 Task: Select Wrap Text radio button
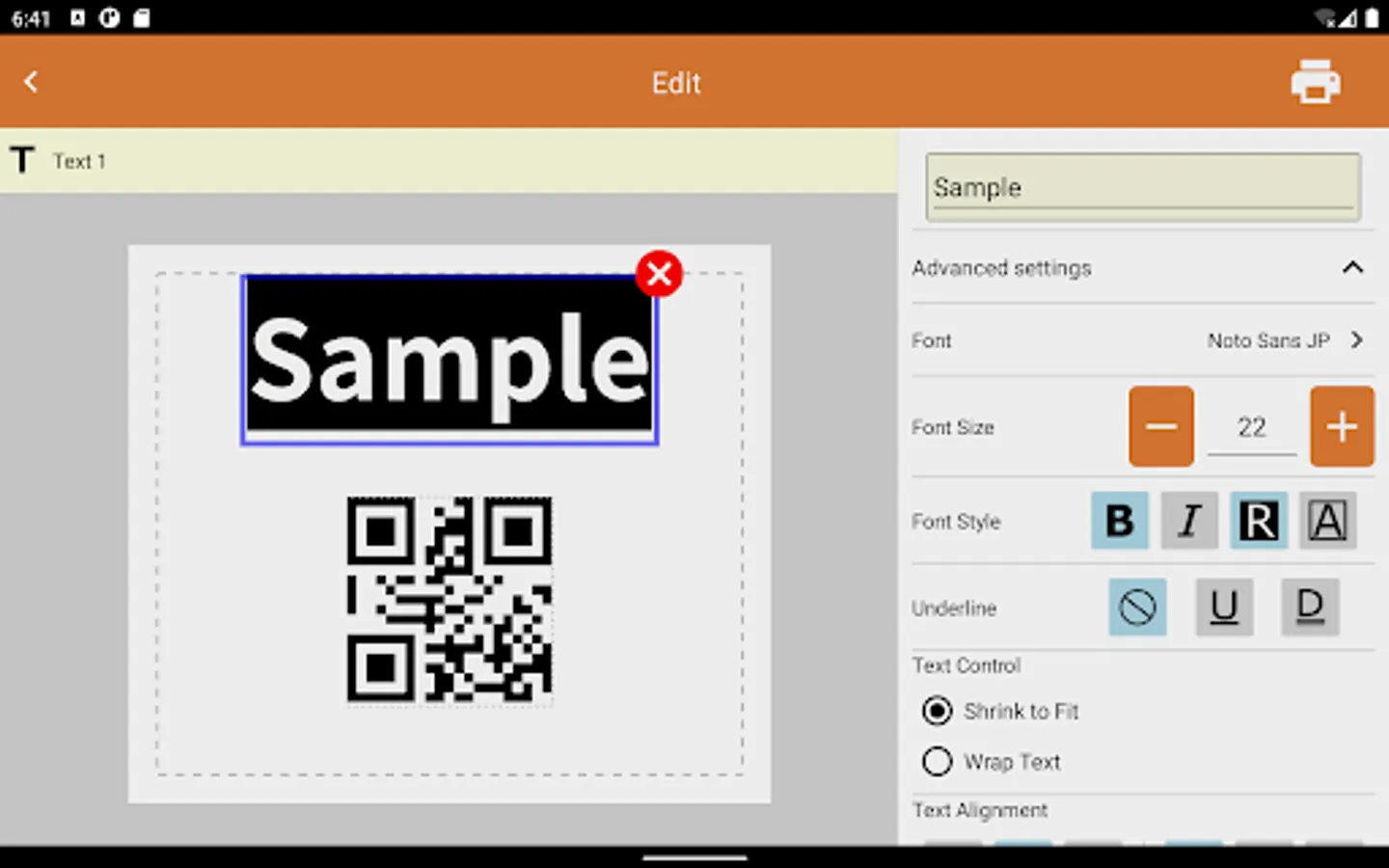point(937,762)
